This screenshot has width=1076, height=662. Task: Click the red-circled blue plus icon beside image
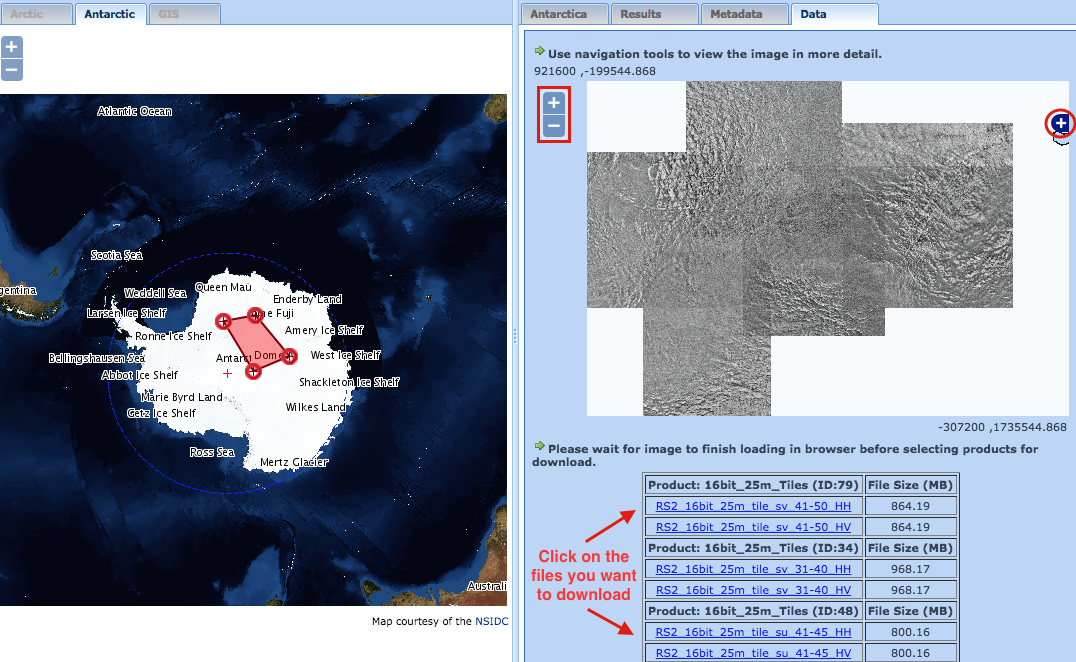(x=1059, y=122)
